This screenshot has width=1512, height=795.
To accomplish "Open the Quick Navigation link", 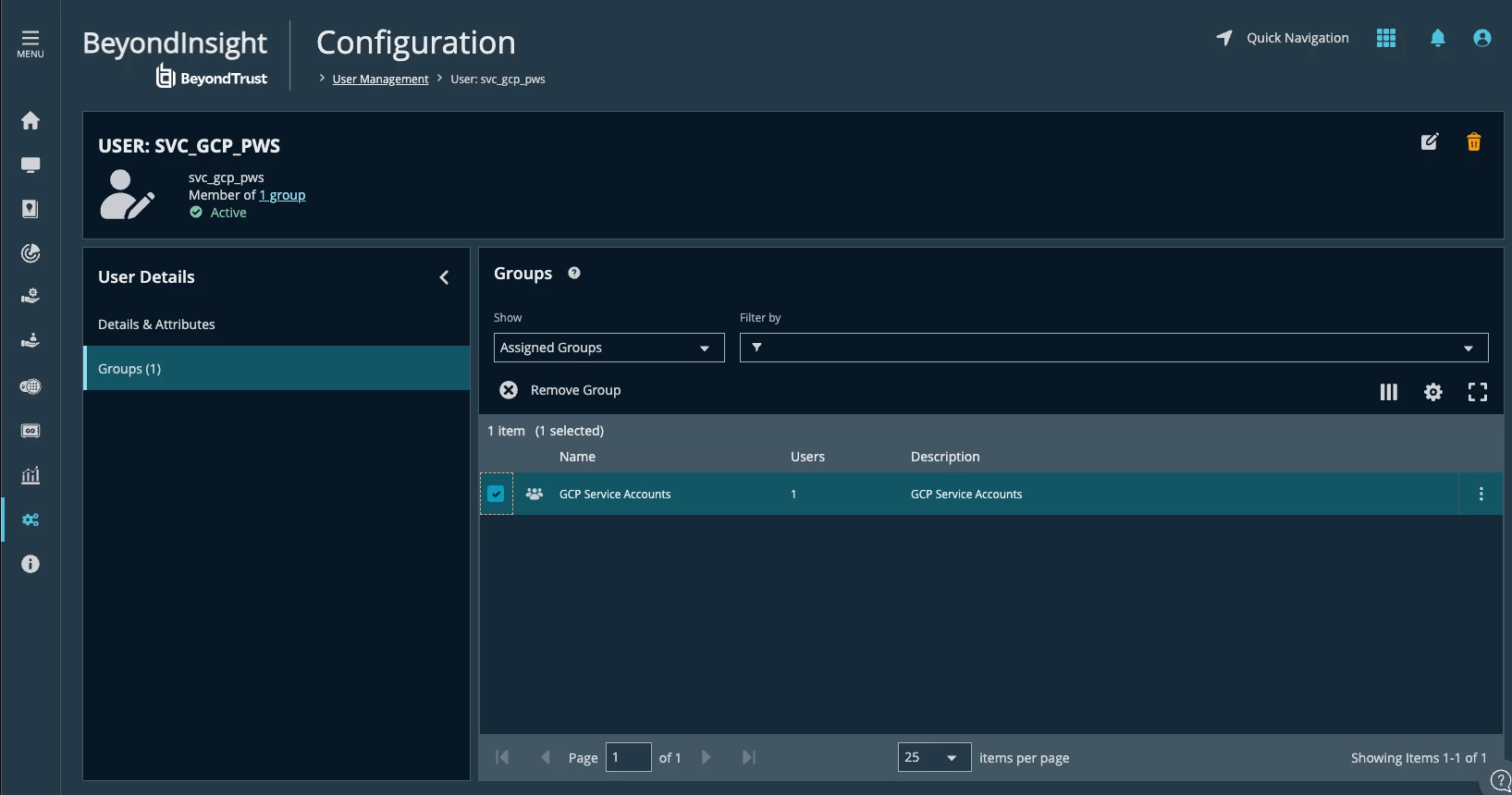I will click(x=1283, y=38).
